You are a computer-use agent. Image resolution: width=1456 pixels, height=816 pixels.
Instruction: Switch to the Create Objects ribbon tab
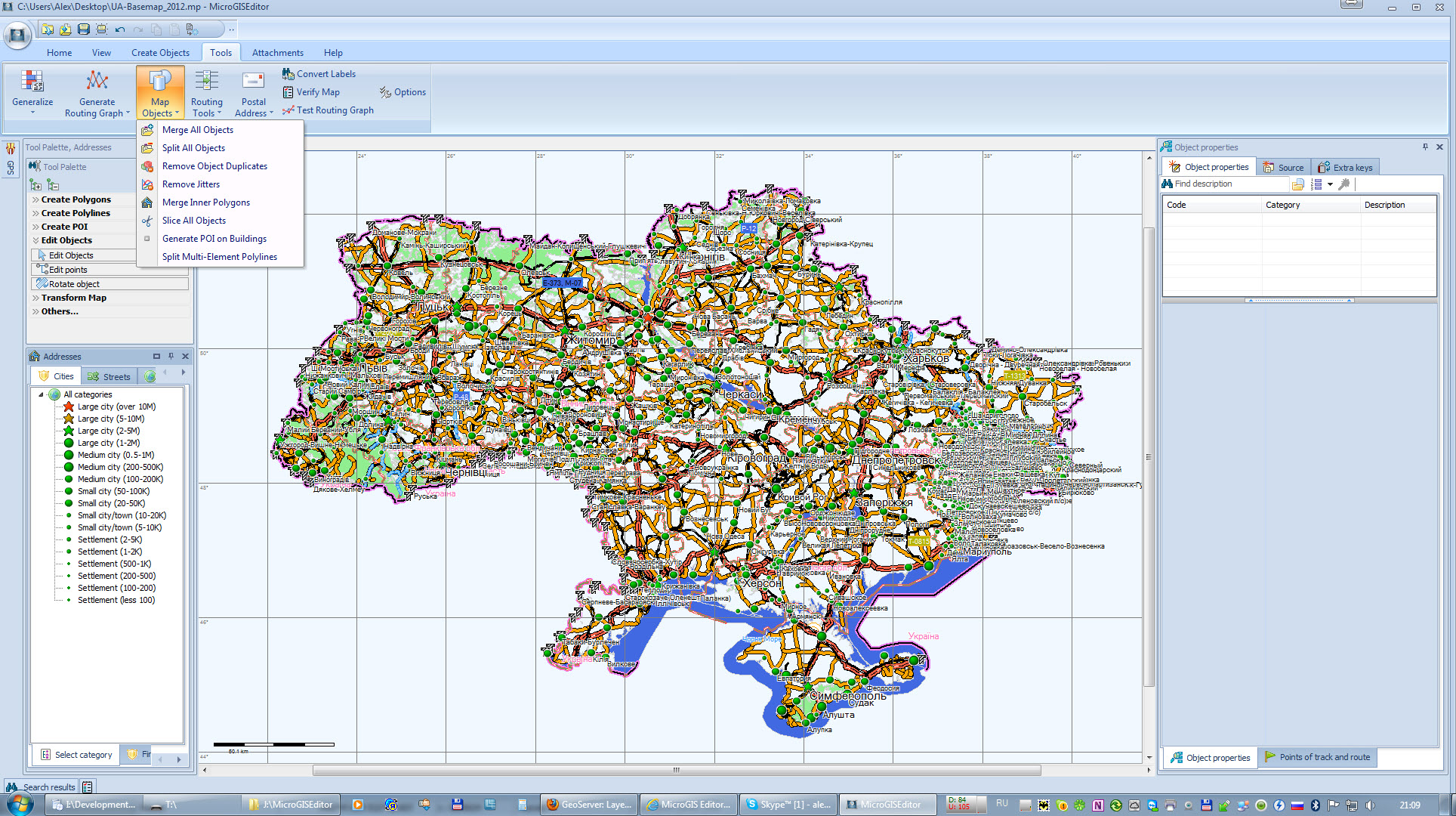coord(160,53)
